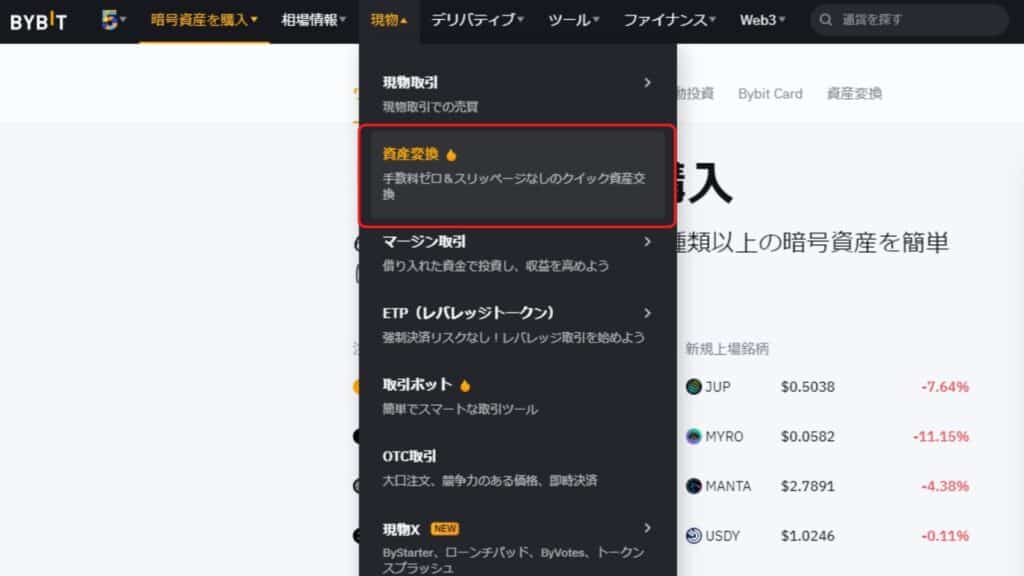Click the NEW badge on 現物X
The width and height of the screenshot is (1024, 576).
(445, 528)
